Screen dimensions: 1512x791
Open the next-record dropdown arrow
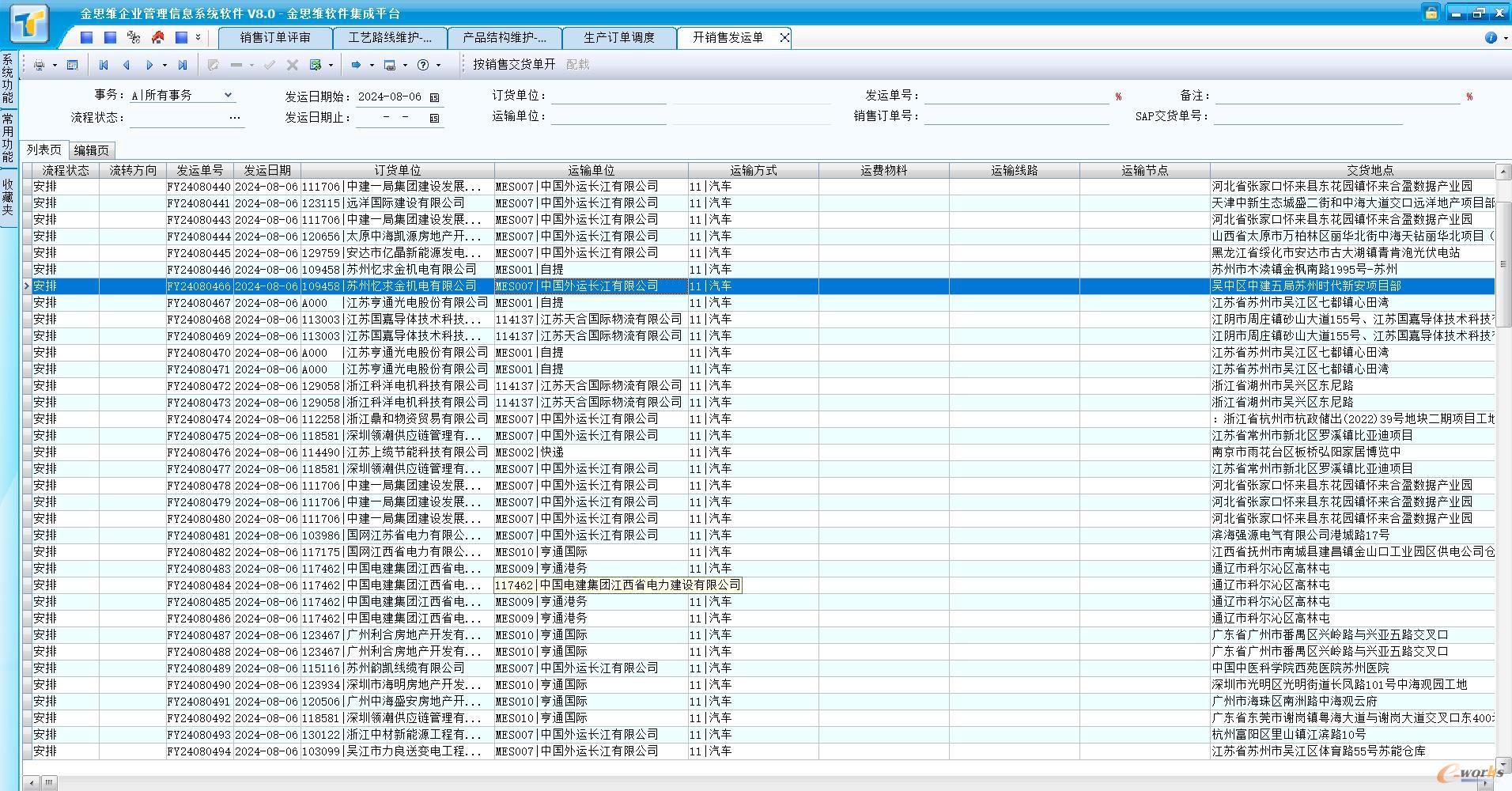pos(164,65)
